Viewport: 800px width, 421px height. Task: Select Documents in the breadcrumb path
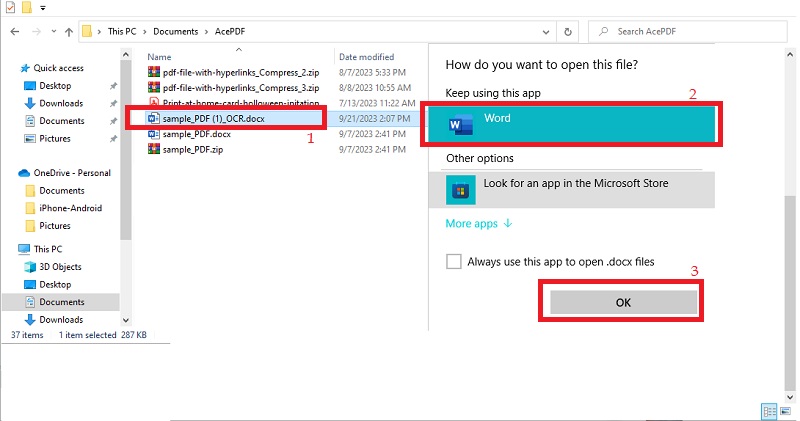tap(176, 32)
